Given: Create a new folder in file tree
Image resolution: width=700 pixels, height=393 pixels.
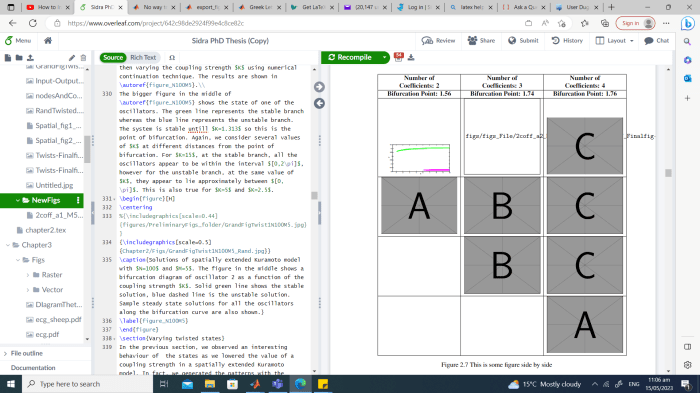Looking at the screenshot, I should pos(19,58).
